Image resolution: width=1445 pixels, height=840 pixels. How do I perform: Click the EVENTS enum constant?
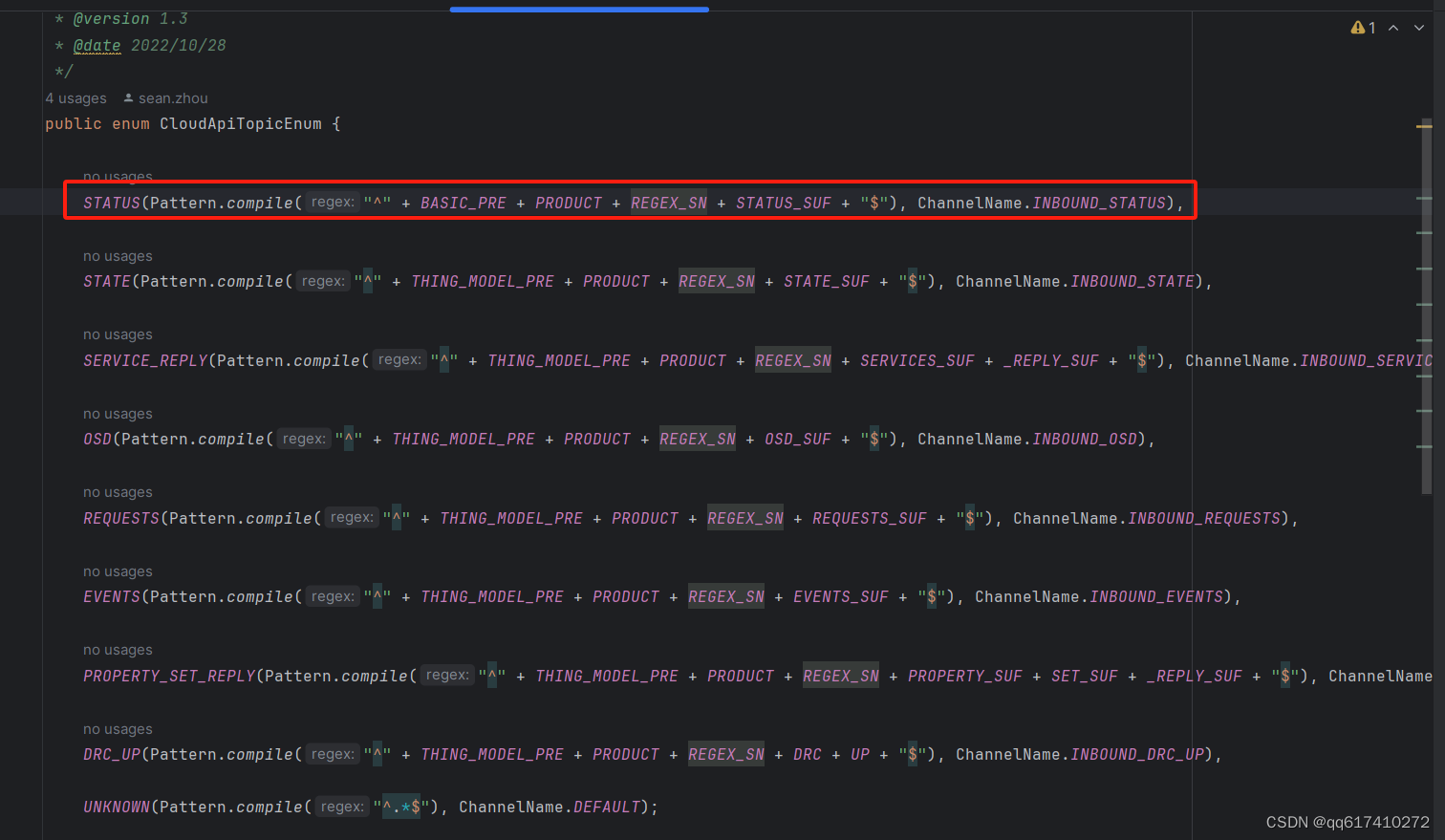click(112, 597)
